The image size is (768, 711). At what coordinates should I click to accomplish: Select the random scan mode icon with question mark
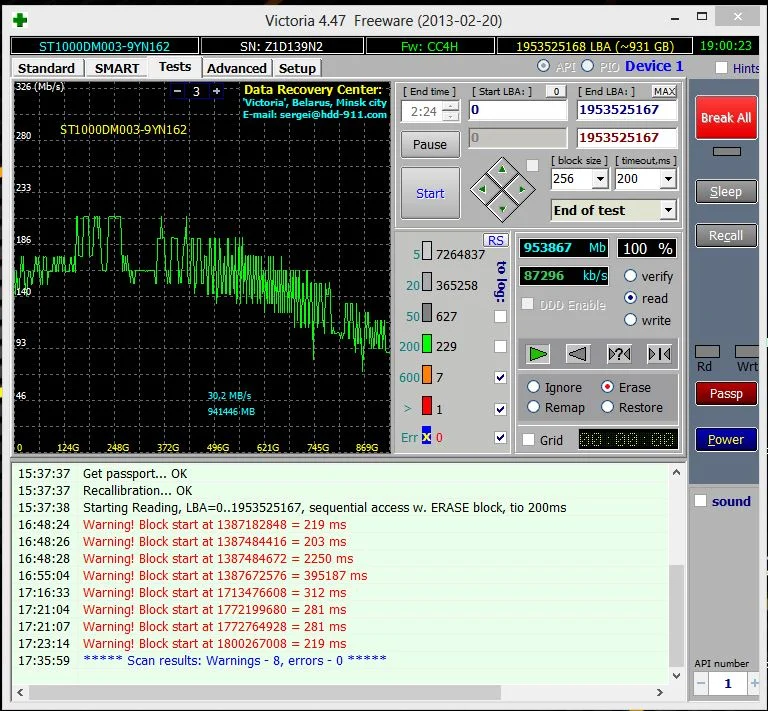point(619,354)
